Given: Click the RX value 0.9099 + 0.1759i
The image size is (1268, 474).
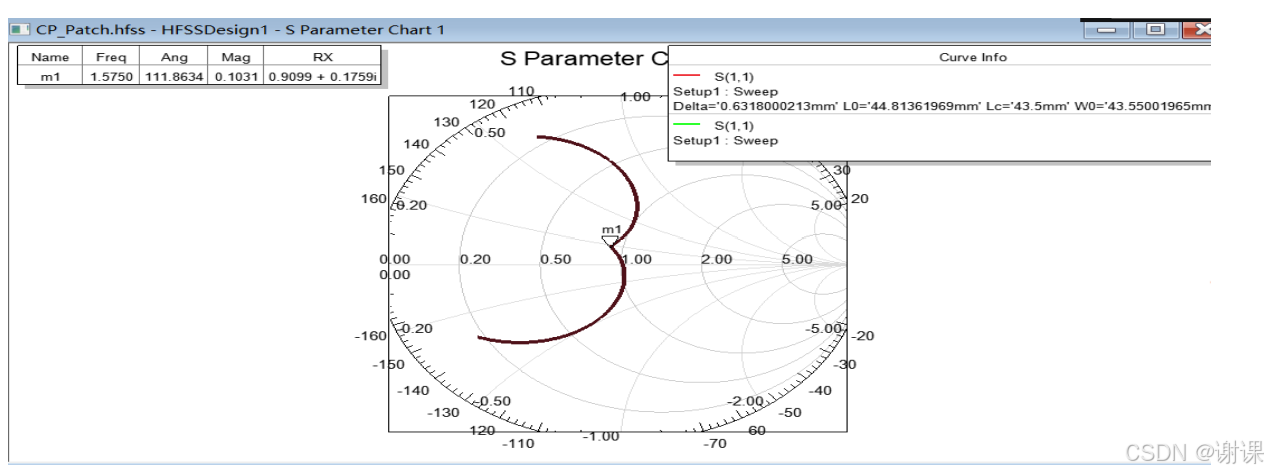Looking at the screenshot, I should point(323,76).
